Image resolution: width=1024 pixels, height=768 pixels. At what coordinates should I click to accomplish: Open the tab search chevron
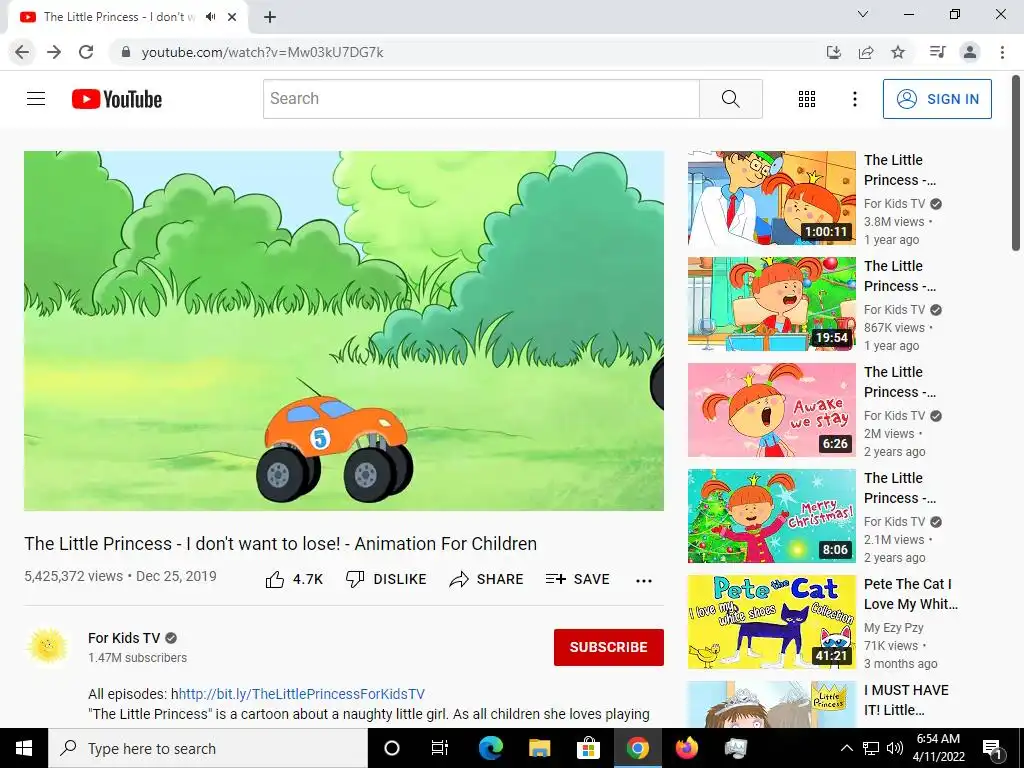tap(863, 14)
